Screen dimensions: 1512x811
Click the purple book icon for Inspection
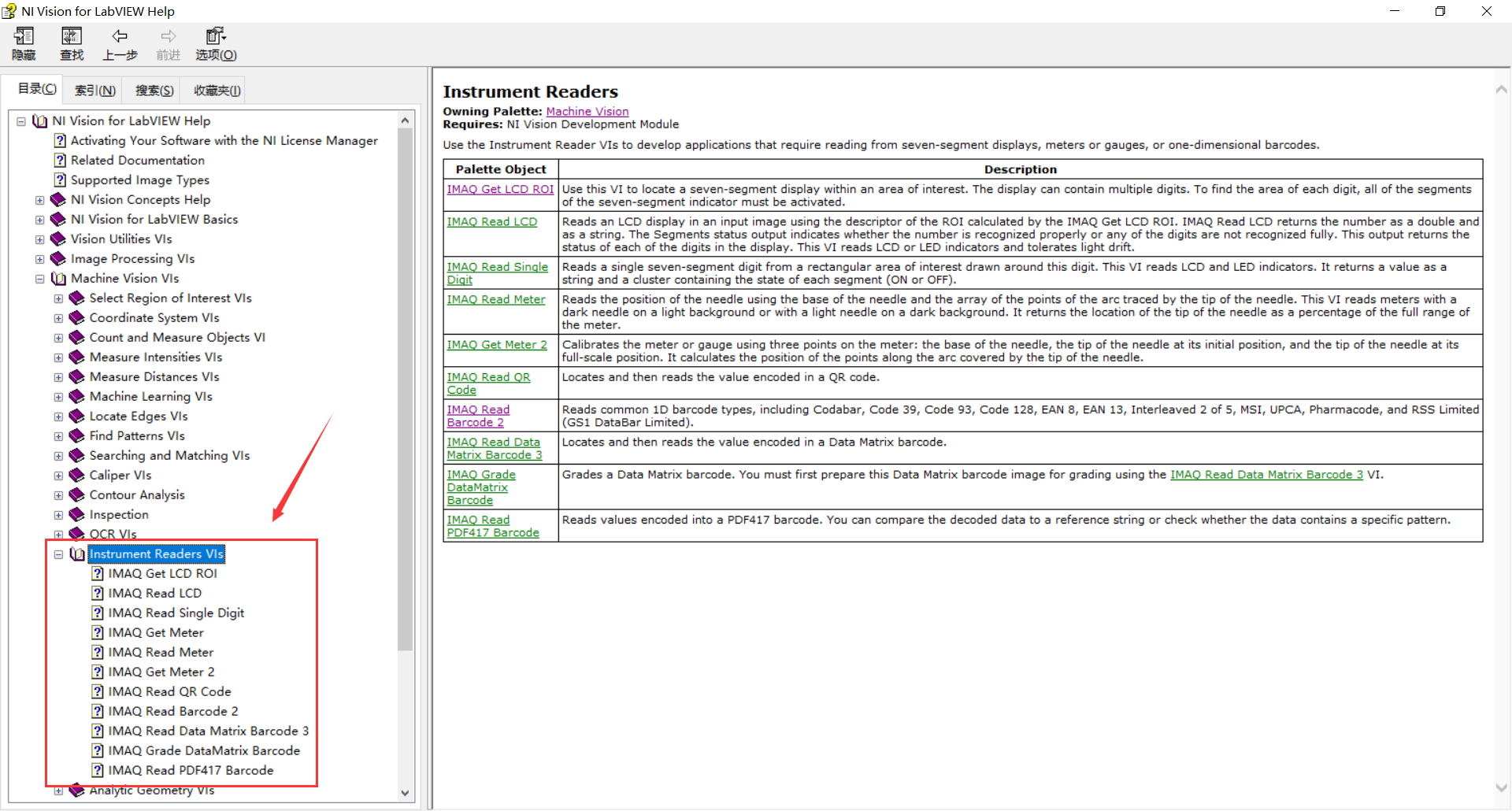pos(77,515)
